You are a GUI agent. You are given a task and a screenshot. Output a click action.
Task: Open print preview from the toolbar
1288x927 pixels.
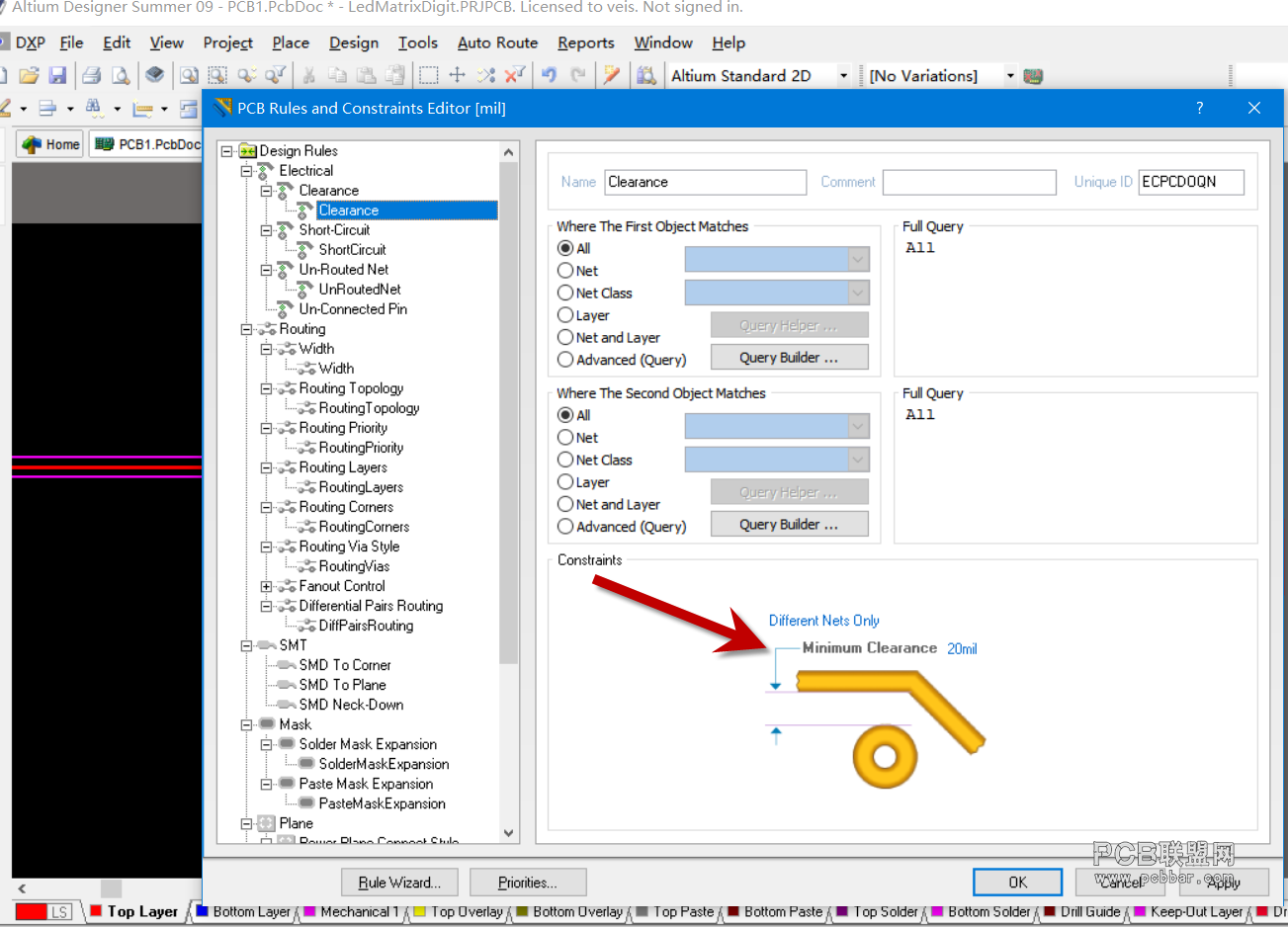(x=121, y=75)
